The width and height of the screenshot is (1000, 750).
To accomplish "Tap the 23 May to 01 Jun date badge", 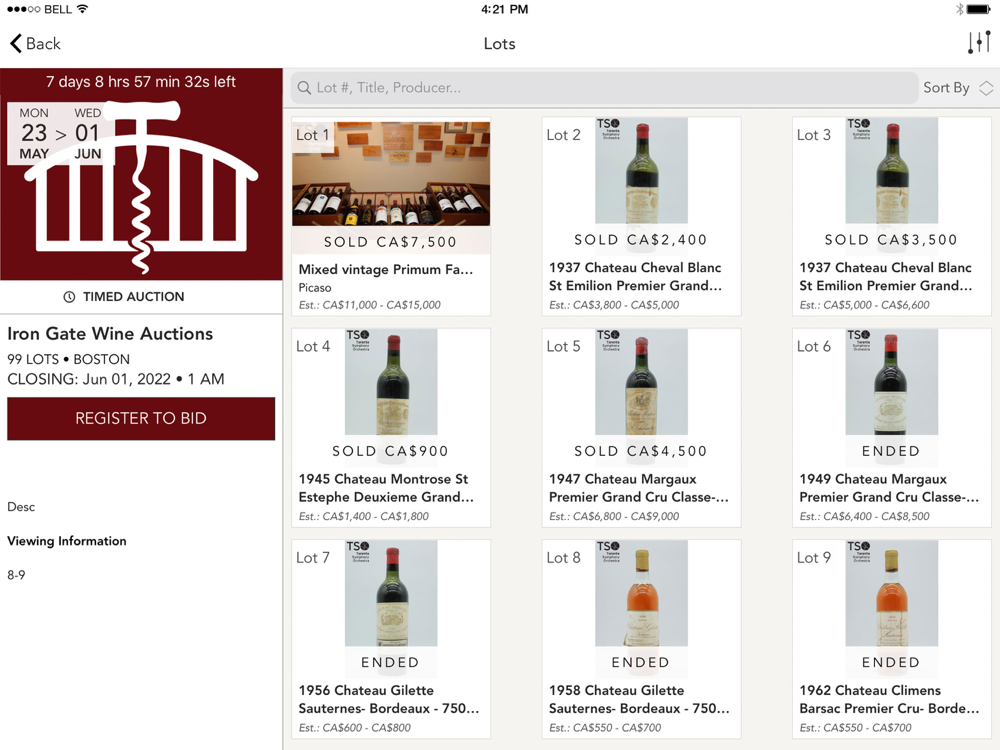I will 61,133.
